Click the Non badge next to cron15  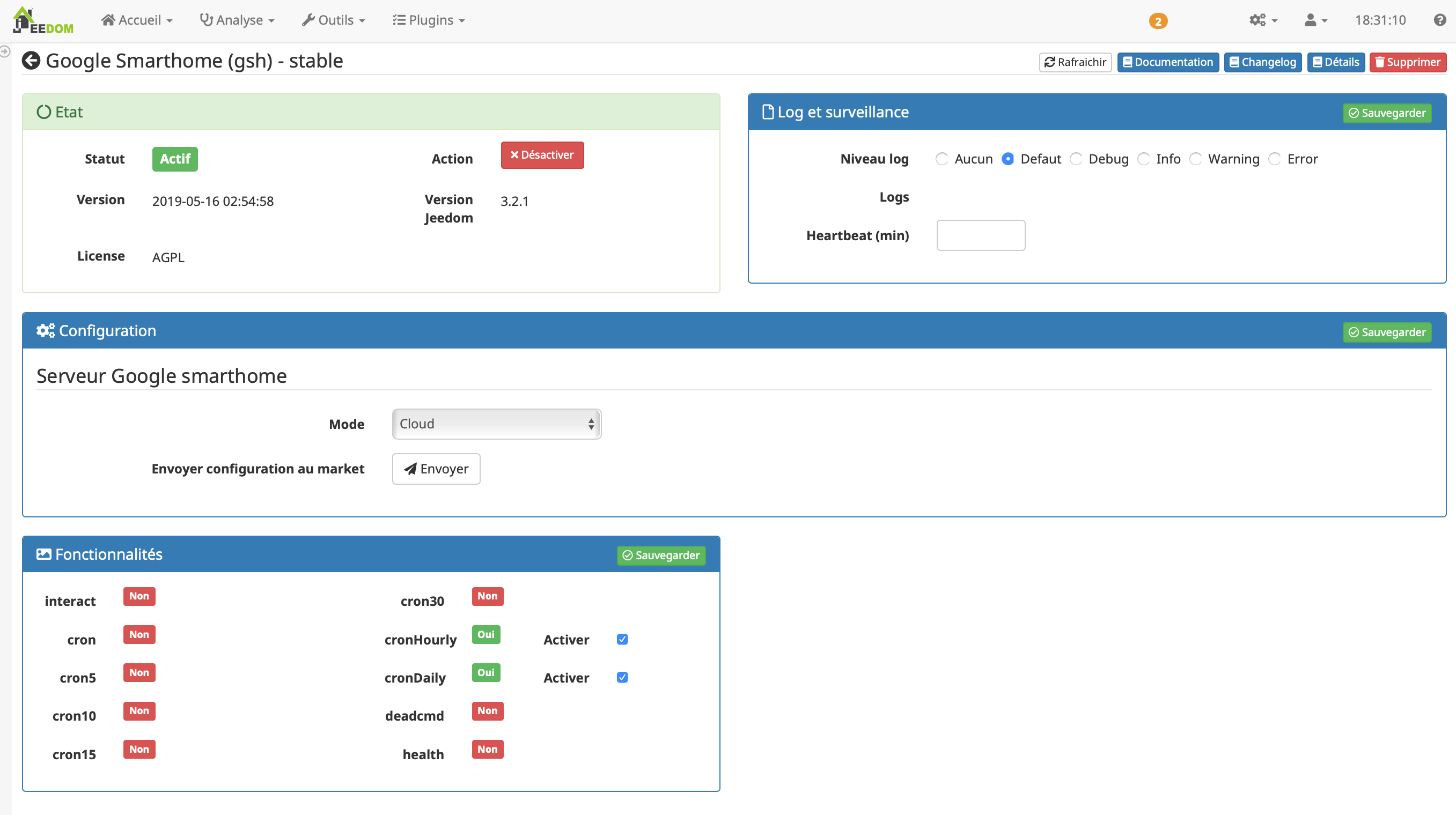tap(139, 750)
